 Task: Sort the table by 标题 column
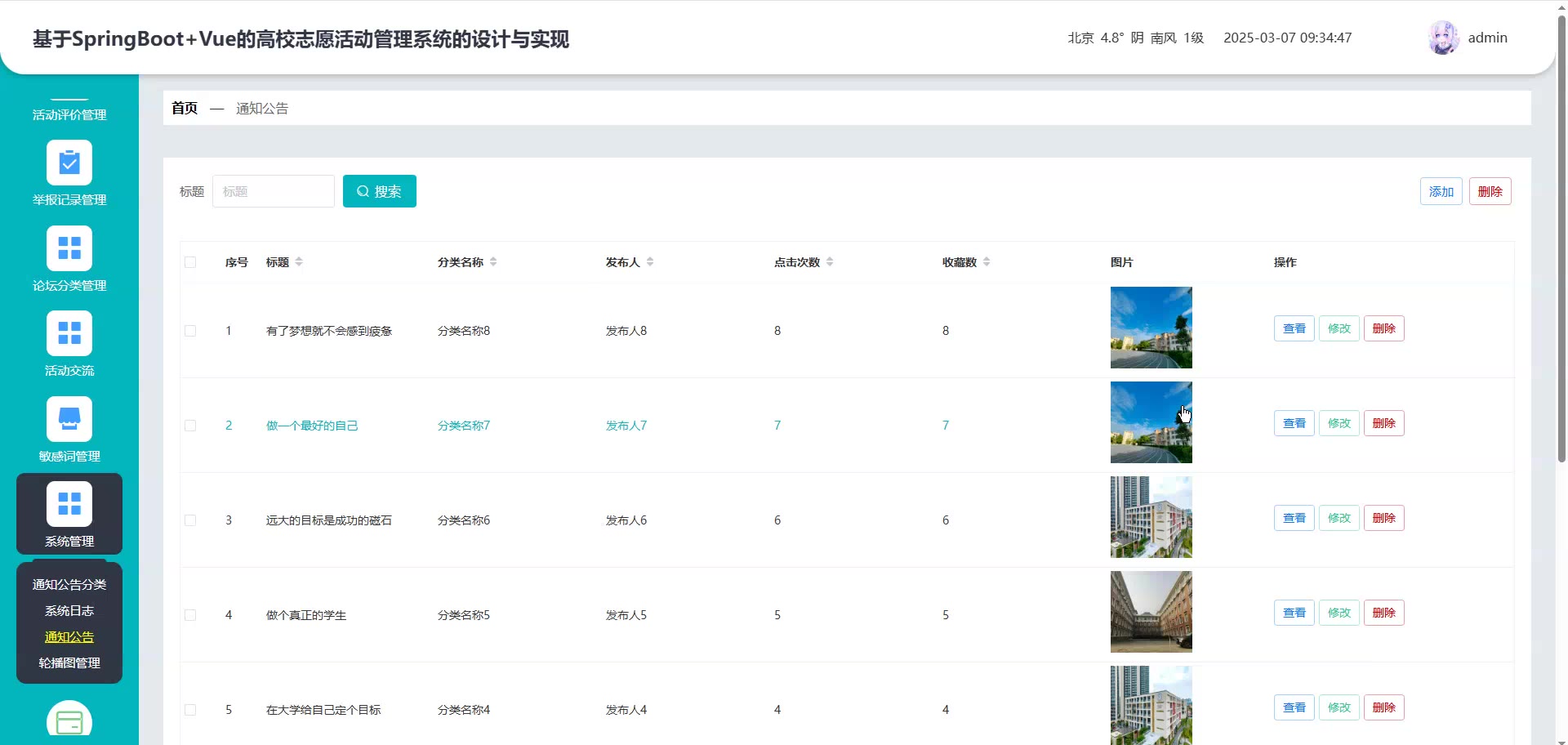299,262
